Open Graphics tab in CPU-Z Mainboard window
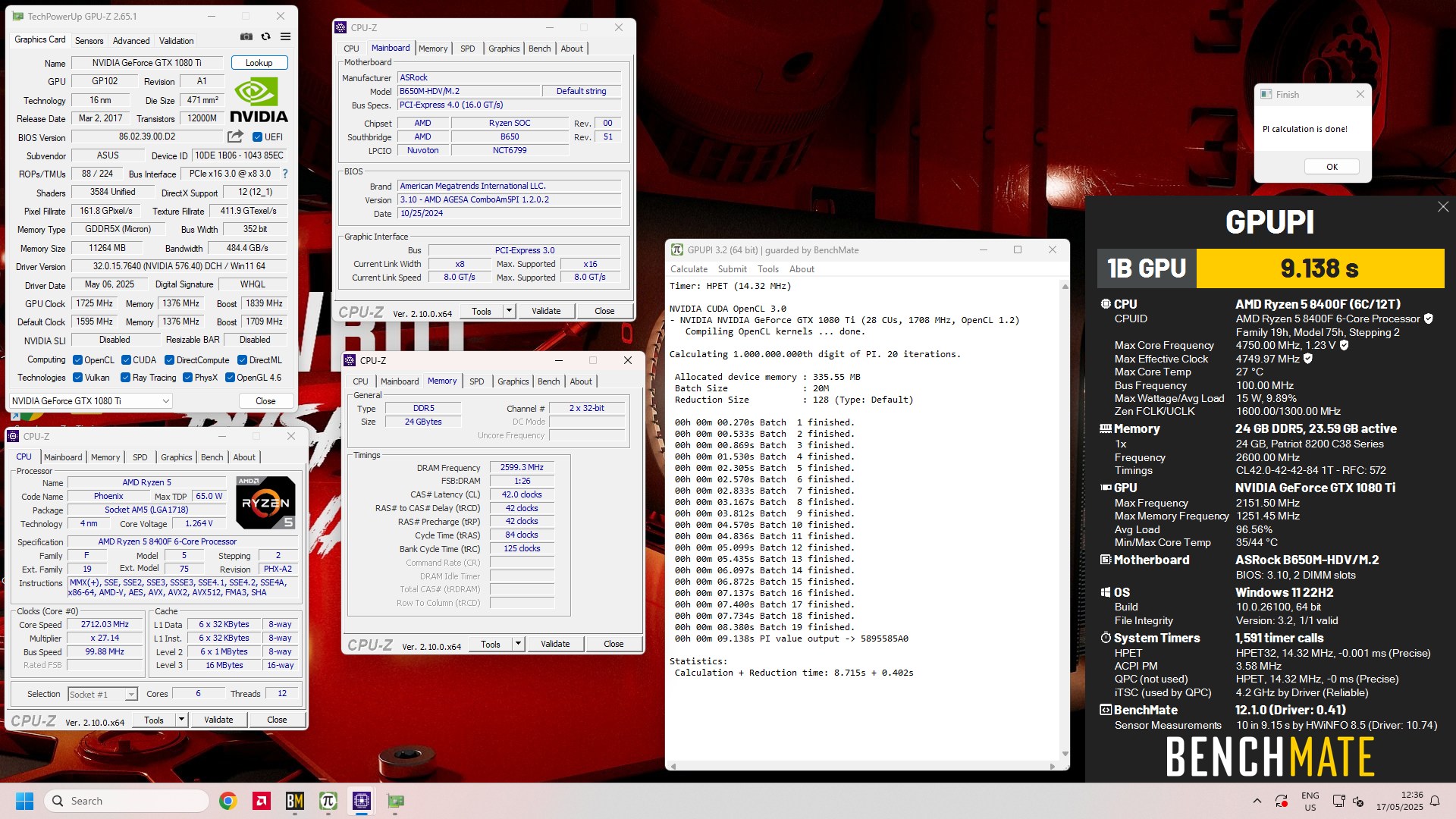 tap(504, 49)
